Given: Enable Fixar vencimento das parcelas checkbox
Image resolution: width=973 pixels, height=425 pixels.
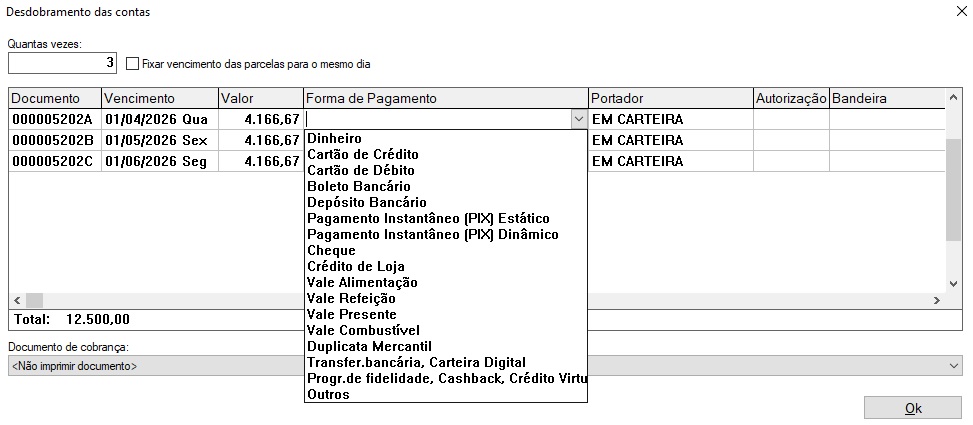Looking at the screenshot, I should click(x=134, y=64).
